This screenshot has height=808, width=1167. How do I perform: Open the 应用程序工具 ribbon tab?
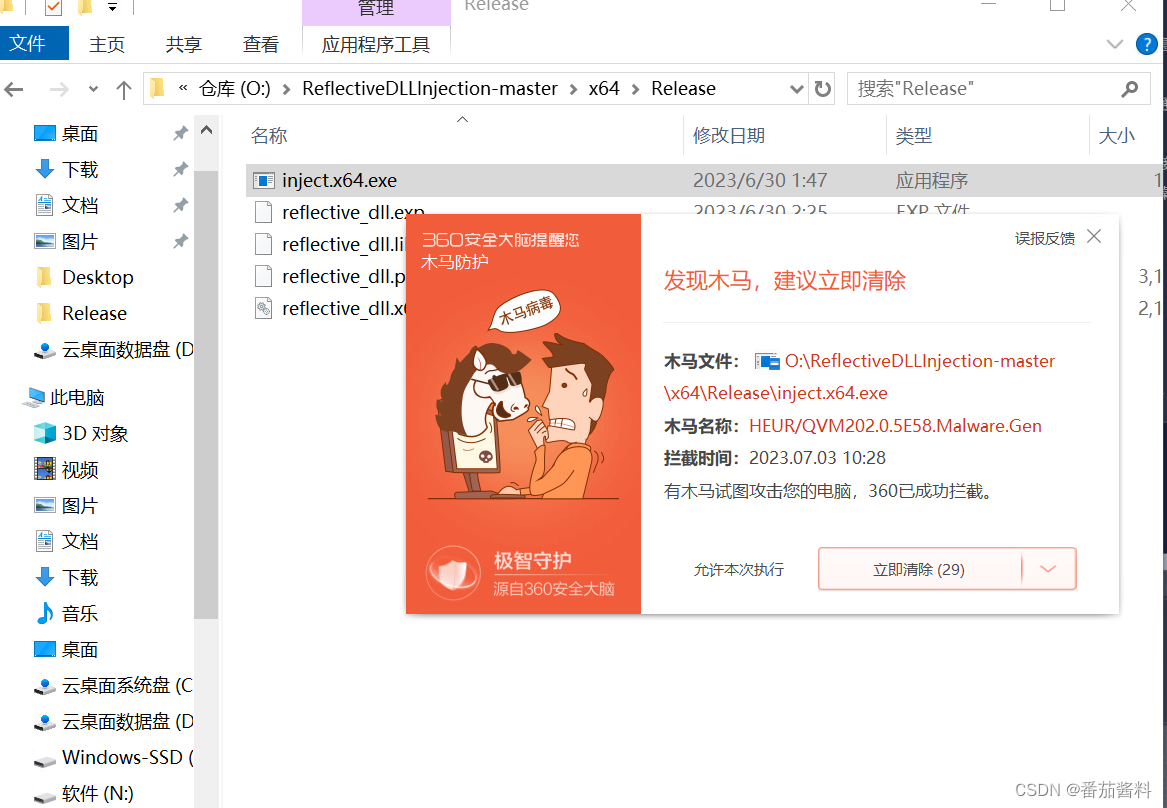(376, 45)
